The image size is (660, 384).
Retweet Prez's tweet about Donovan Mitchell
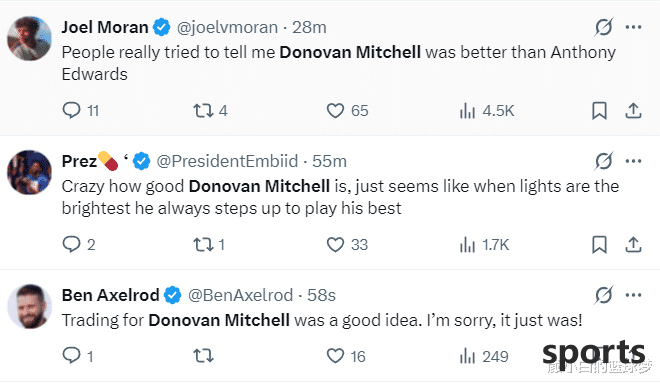click(x=203, y=245)
